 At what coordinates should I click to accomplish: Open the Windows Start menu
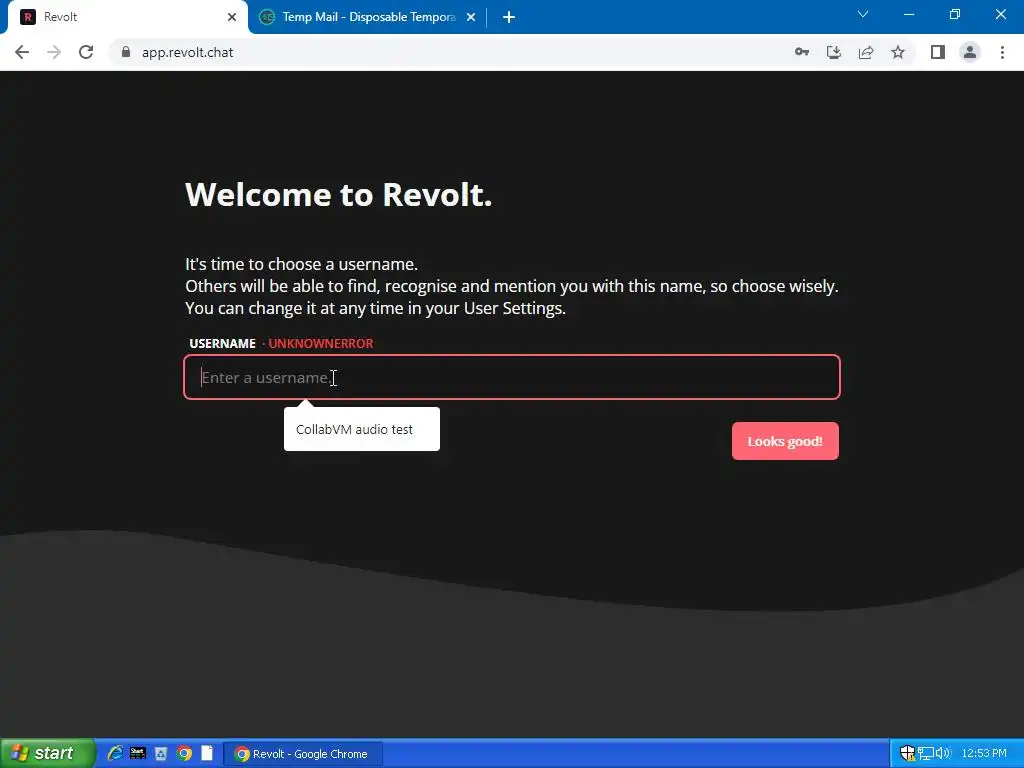47,753
